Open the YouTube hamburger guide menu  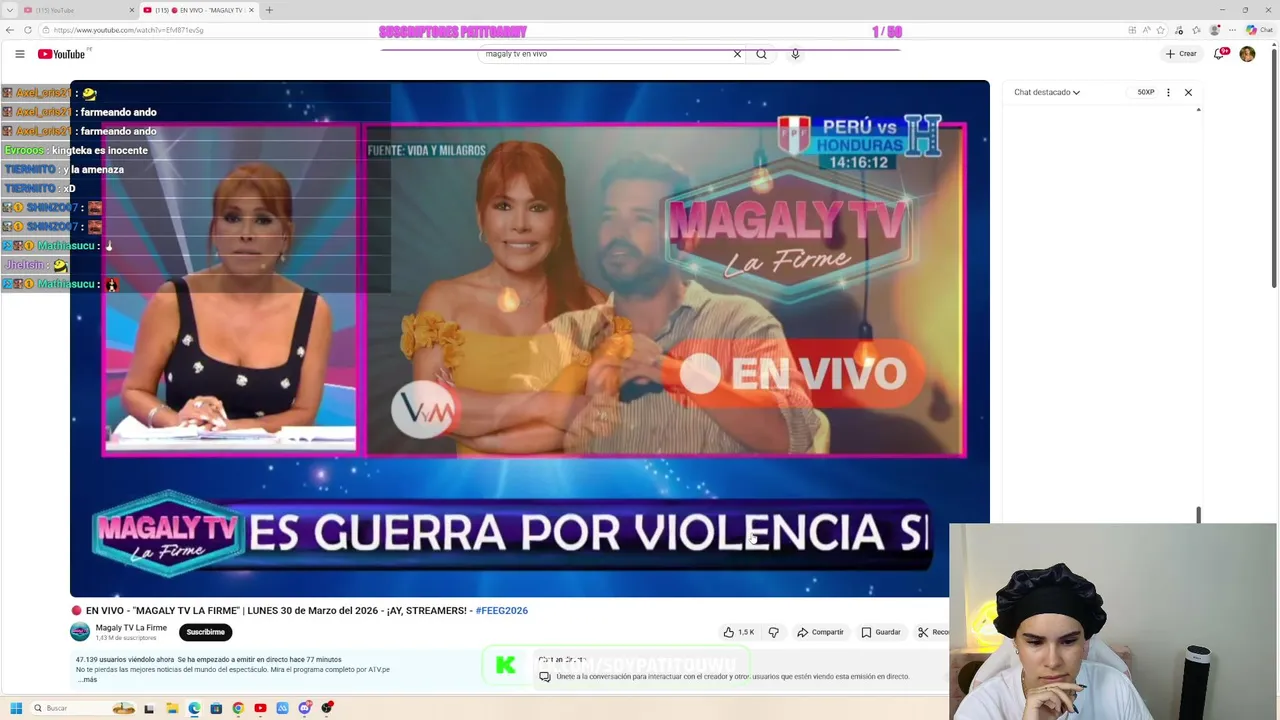pyautogui.click(x=19, y=54)
